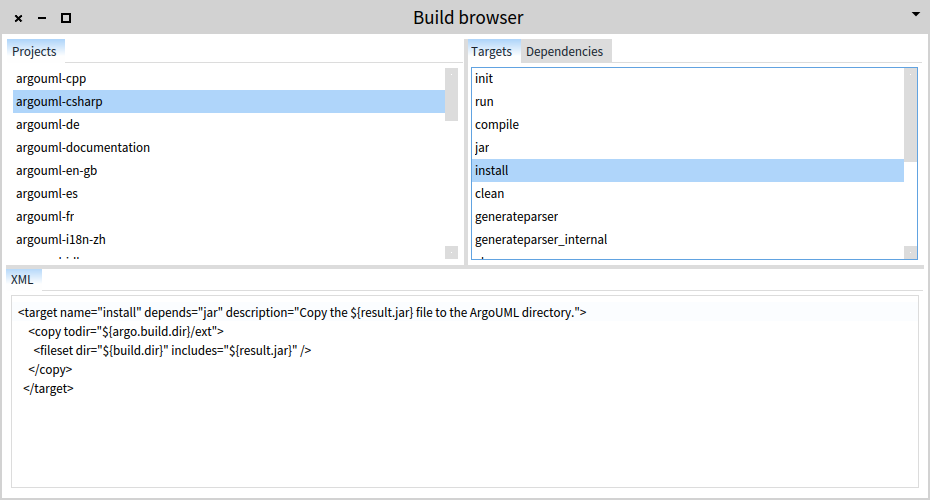930x500 pixels.
Task: Switch to the Dependencies tab
Action: pyautogui.click(x=564, y=52)
